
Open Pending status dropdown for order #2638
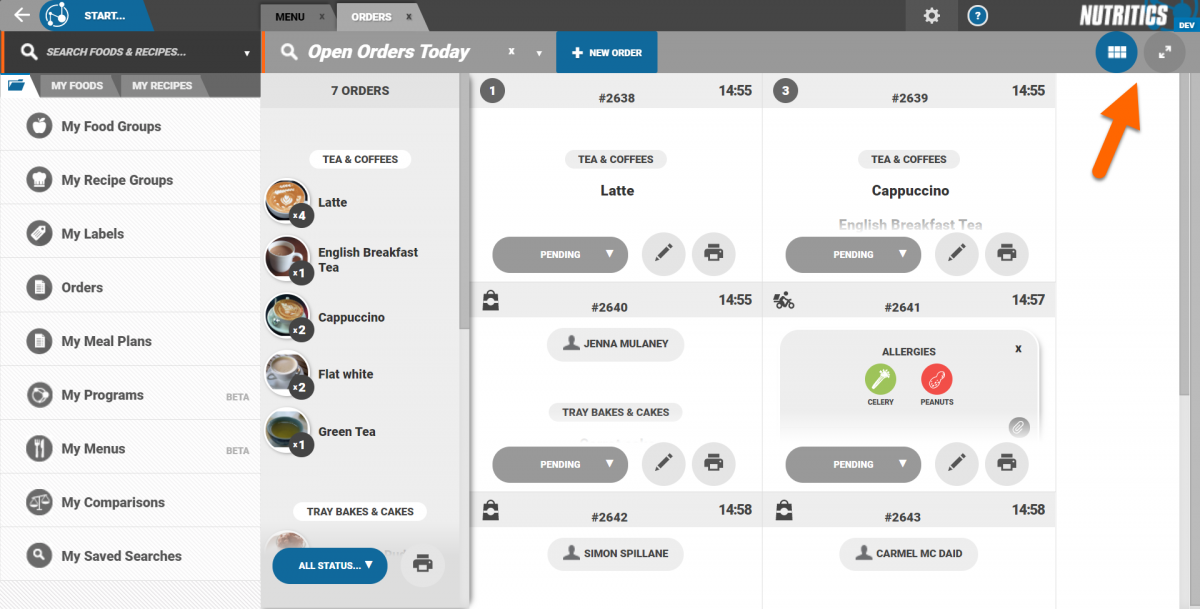coord(560,254)
